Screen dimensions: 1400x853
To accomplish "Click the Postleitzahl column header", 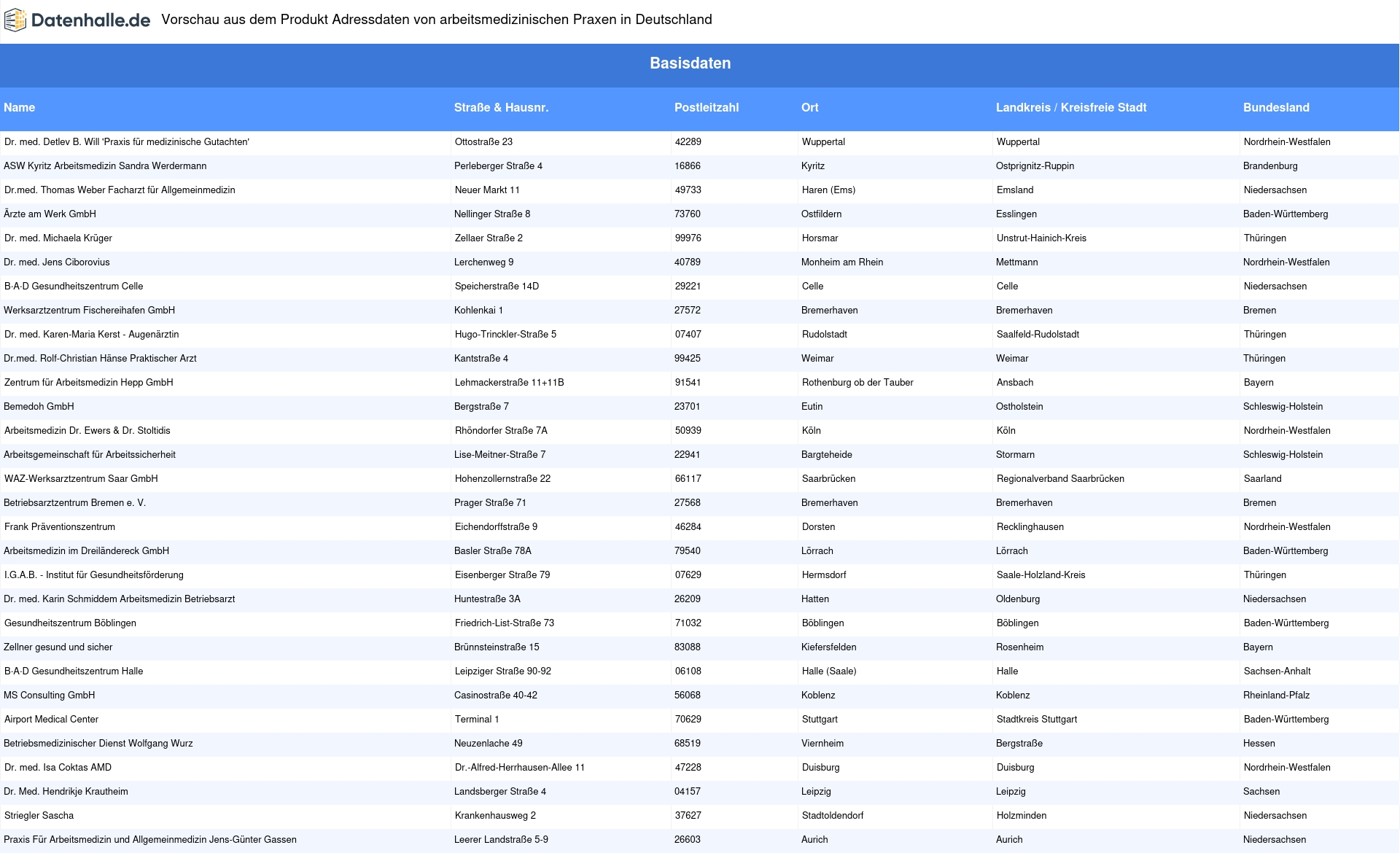I will click(x=707, y=108).
